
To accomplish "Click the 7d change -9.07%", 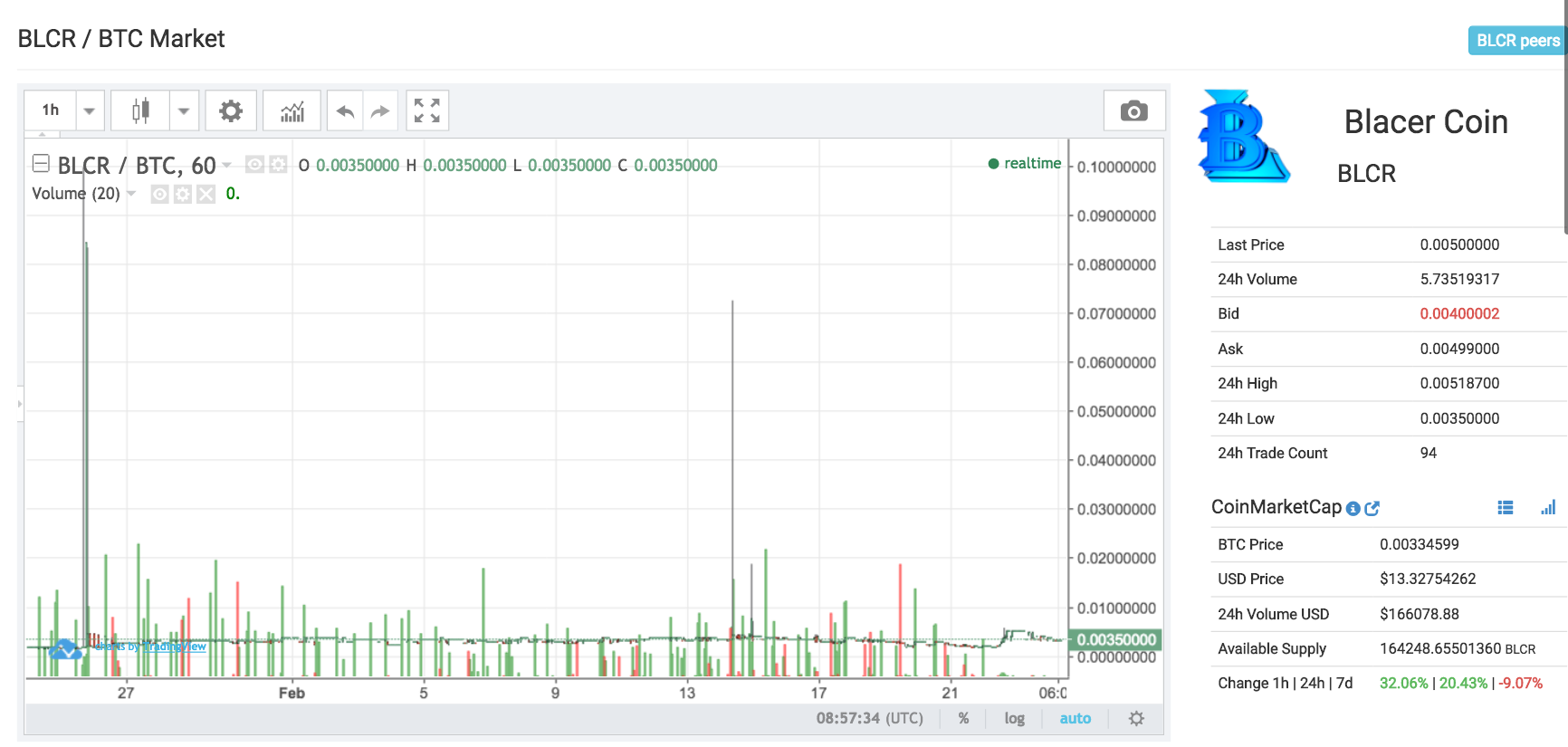I will tap(1521, 684).
